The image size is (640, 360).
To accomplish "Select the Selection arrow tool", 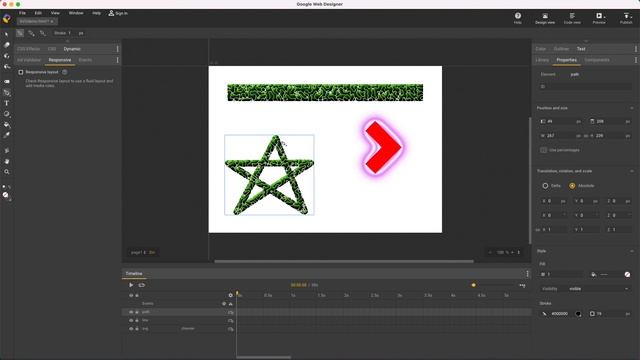I will [7, 34].
